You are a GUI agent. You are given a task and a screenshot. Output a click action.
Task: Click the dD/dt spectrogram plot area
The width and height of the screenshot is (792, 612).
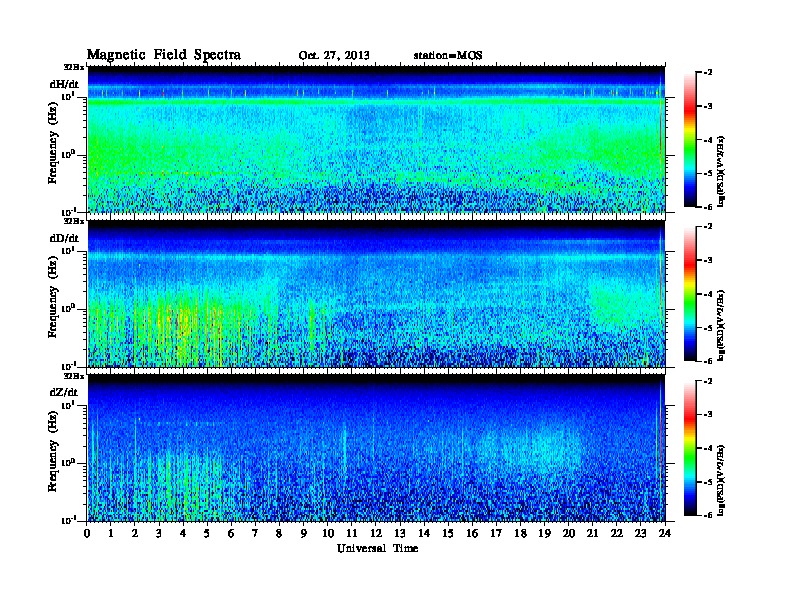tap(376, 294)
